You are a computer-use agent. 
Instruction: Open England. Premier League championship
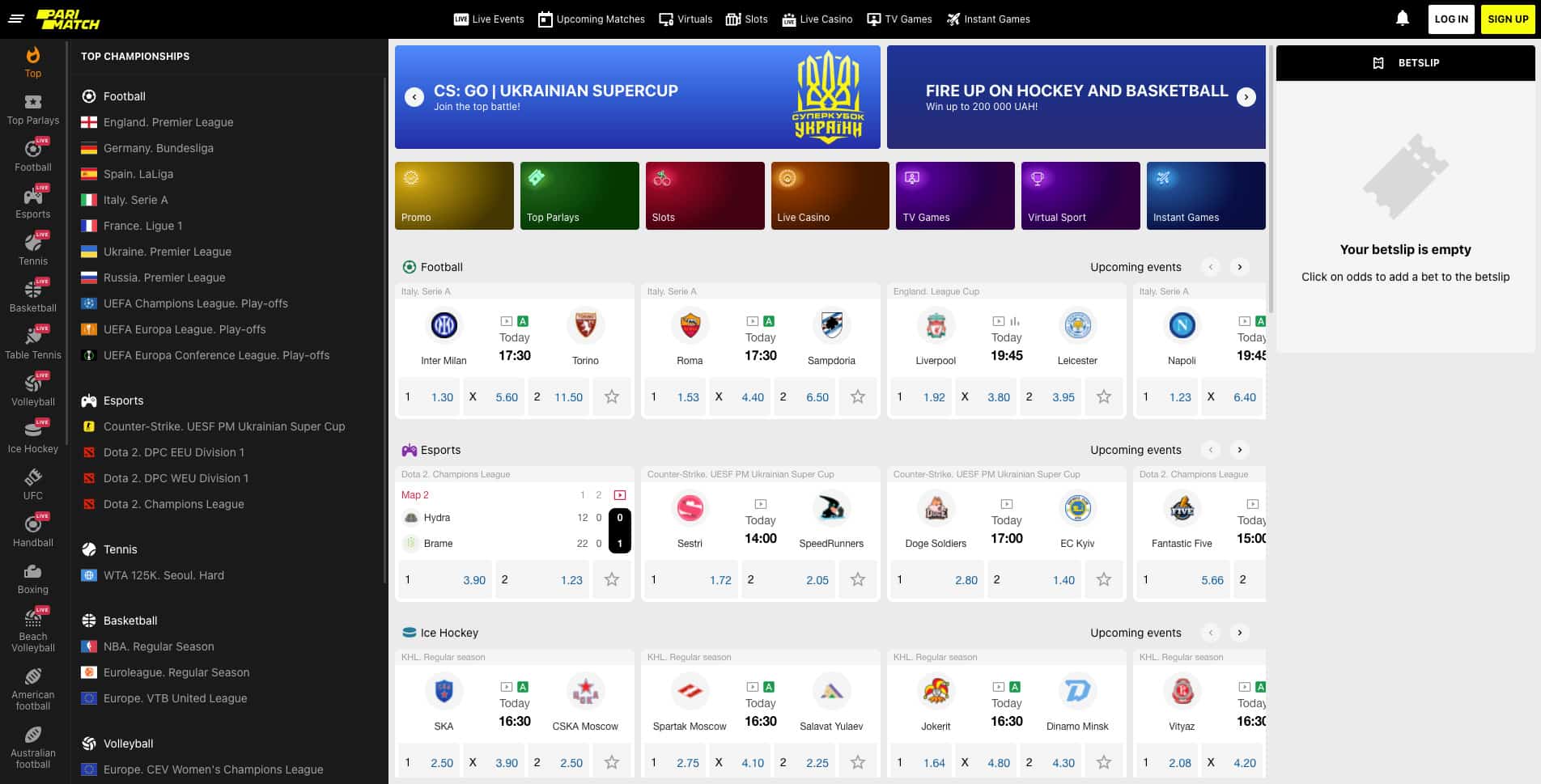[x=168, y=122]
